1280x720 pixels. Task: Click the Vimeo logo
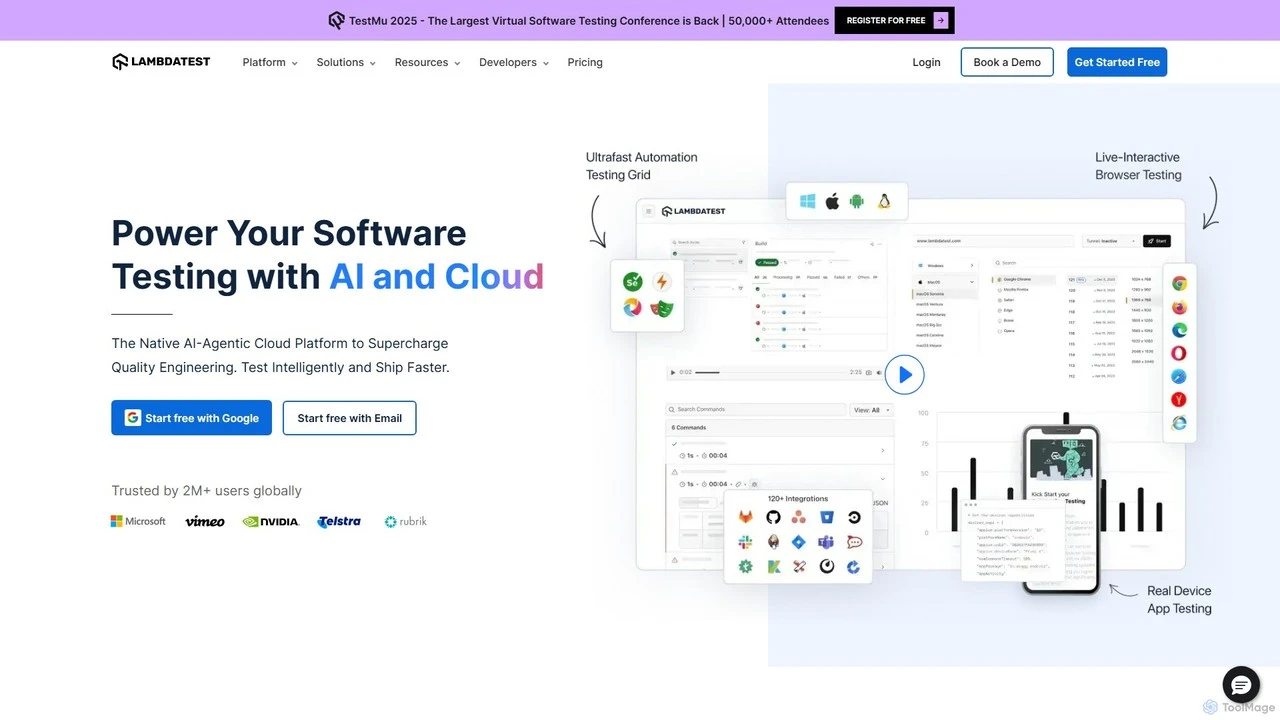click(x=205, y=521)
